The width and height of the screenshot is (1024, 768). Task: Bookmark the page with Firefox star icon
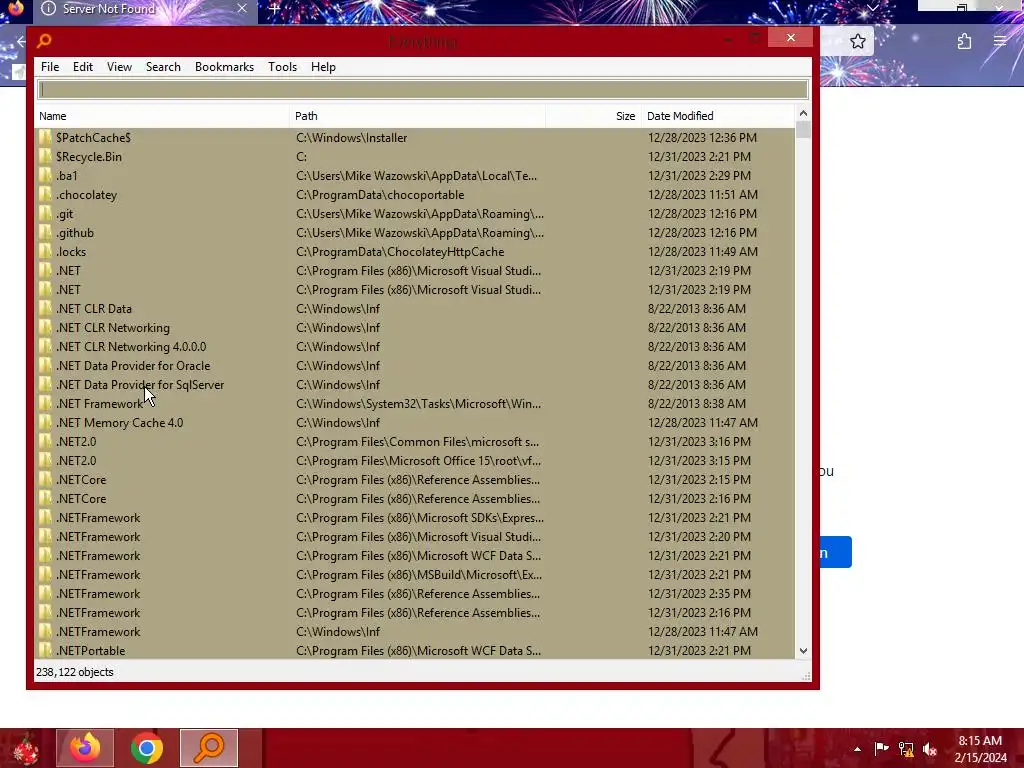[857, 42]
